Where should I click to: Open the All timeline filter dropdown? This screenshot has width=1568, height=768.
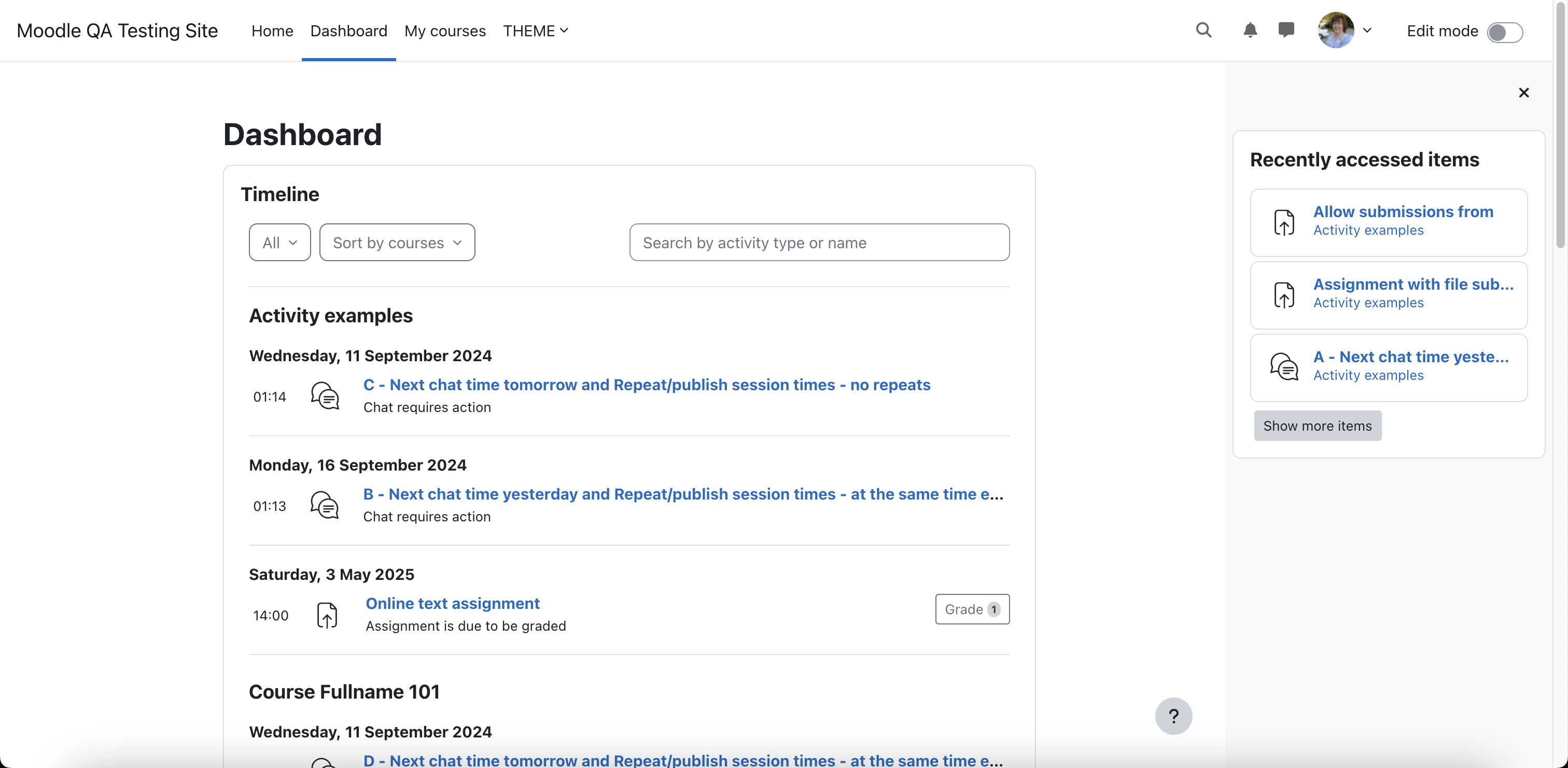(280, 242)
